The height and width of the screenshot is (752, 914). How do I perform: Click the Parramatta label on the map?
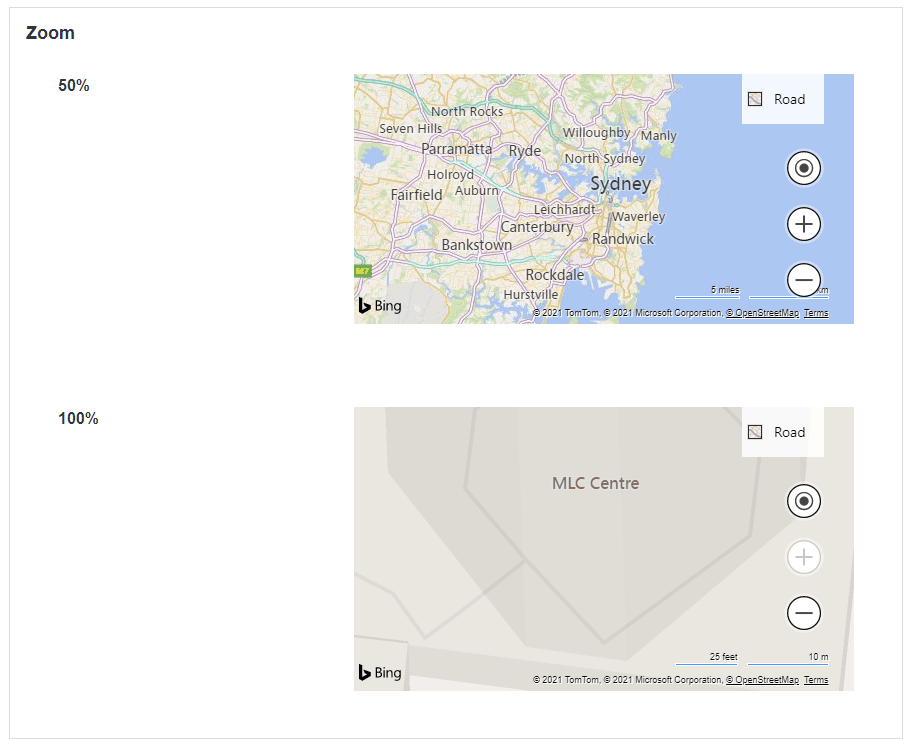pyautogui.click(x=457, y=149)
